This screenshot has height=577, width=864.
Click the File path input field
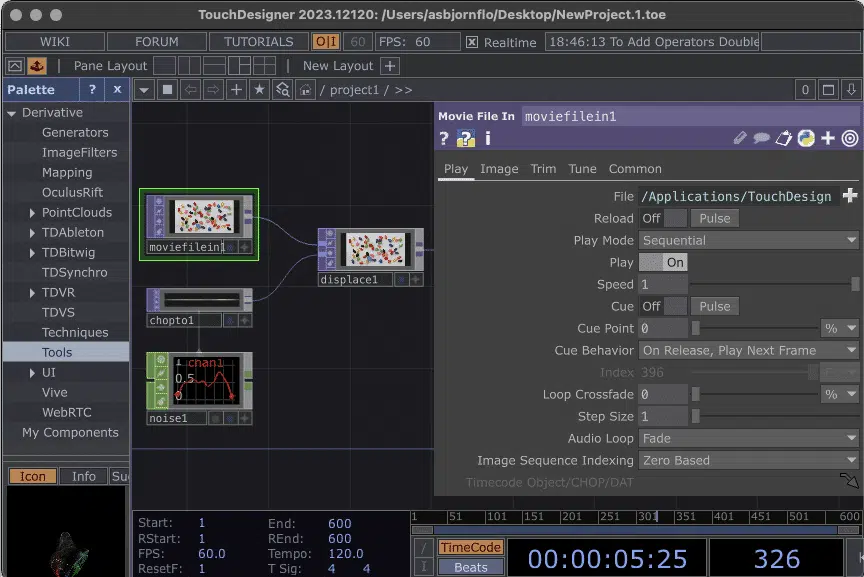tap(738, 196)
